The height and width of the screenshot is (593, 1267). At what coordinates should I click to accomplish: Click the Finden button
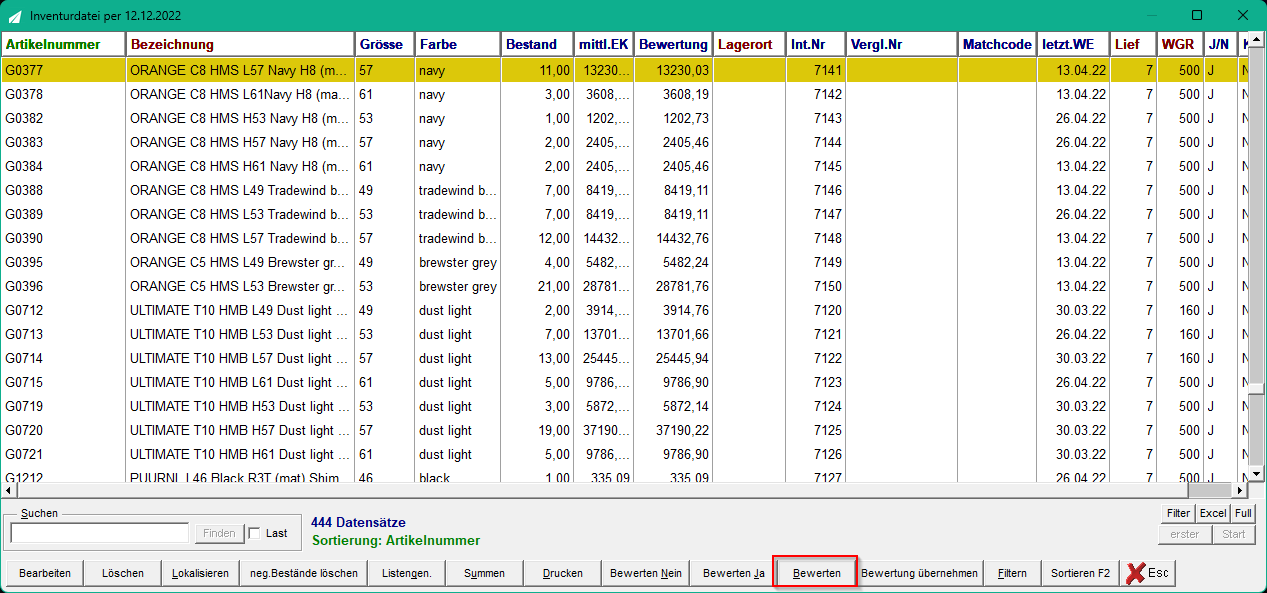tap(219, 533)
